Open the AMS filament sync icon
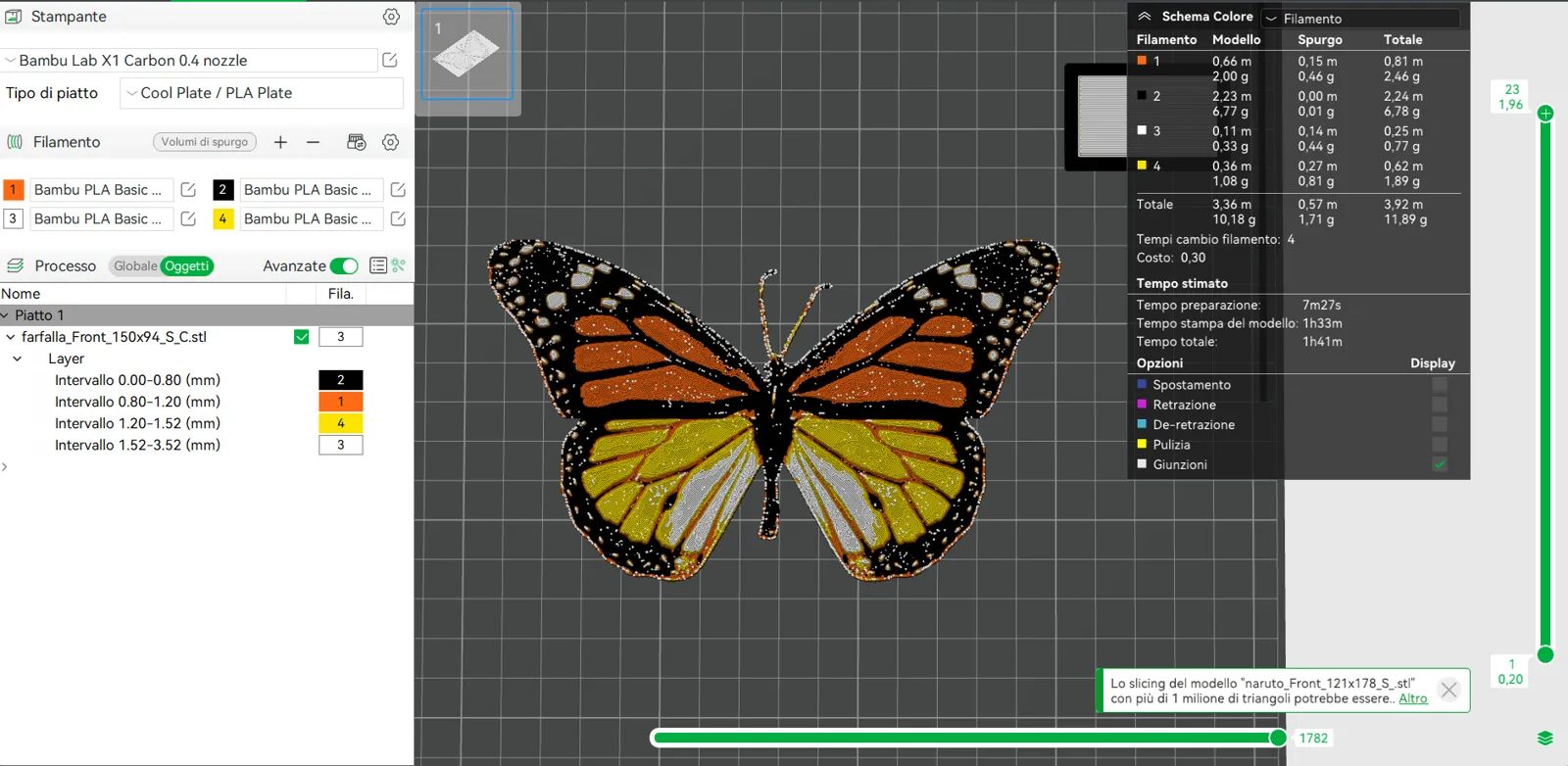The width and height of the screenshot is (1568, 766). point(357,142)
